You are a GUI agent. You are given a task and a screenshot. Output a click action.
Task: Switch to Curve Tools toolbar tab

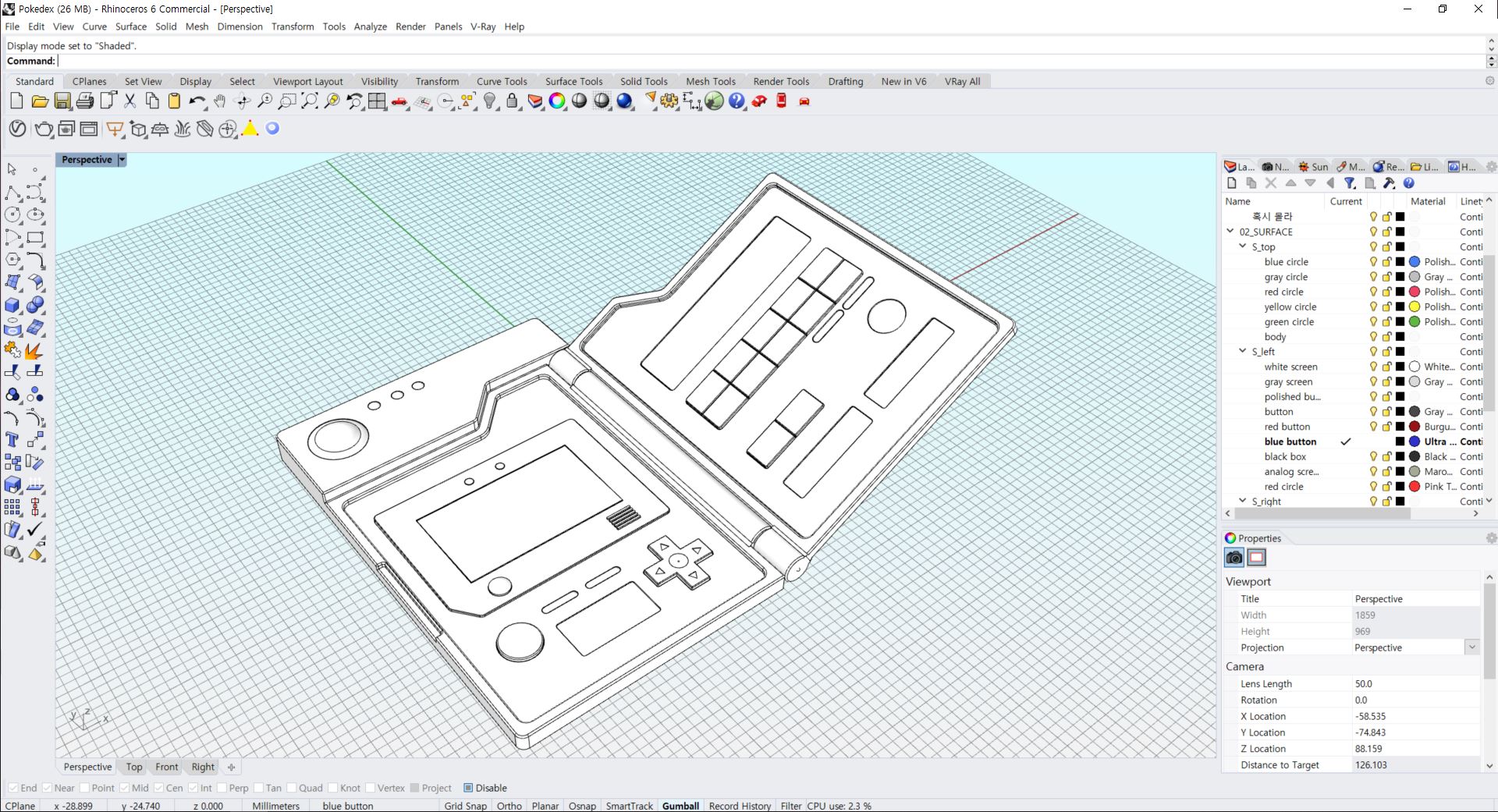pos(502,81)
